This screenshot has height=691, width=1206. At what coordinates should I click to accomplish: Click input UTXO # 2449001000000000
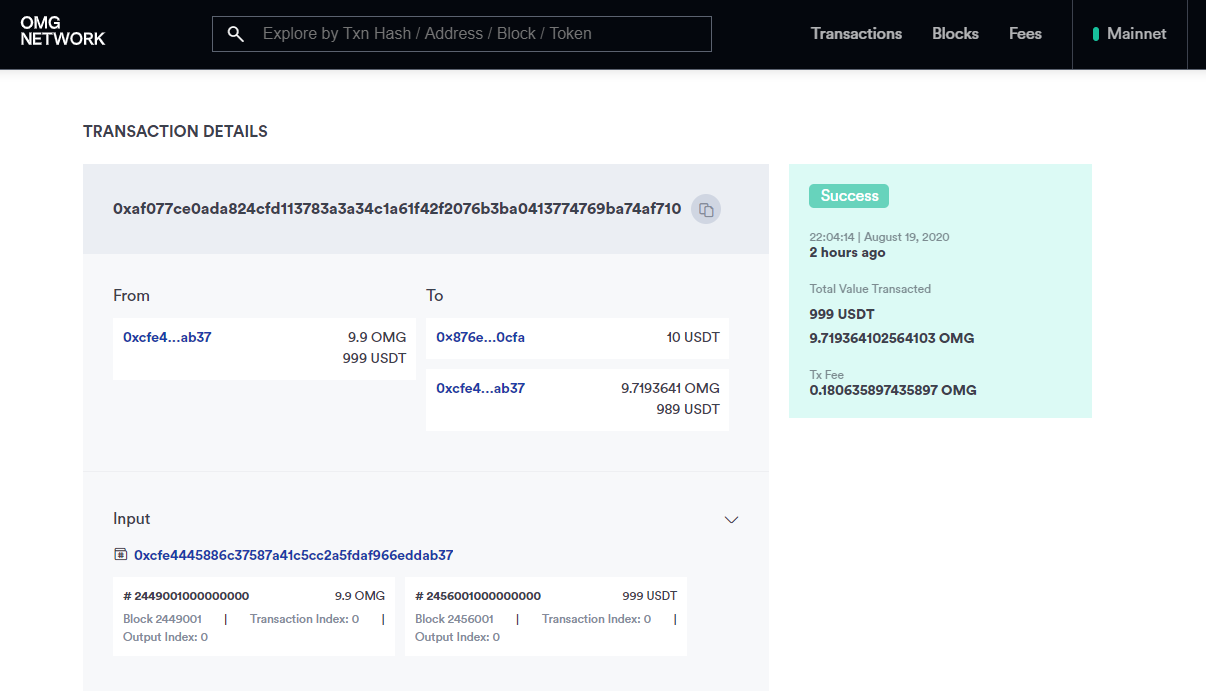[x=186, y=596]
